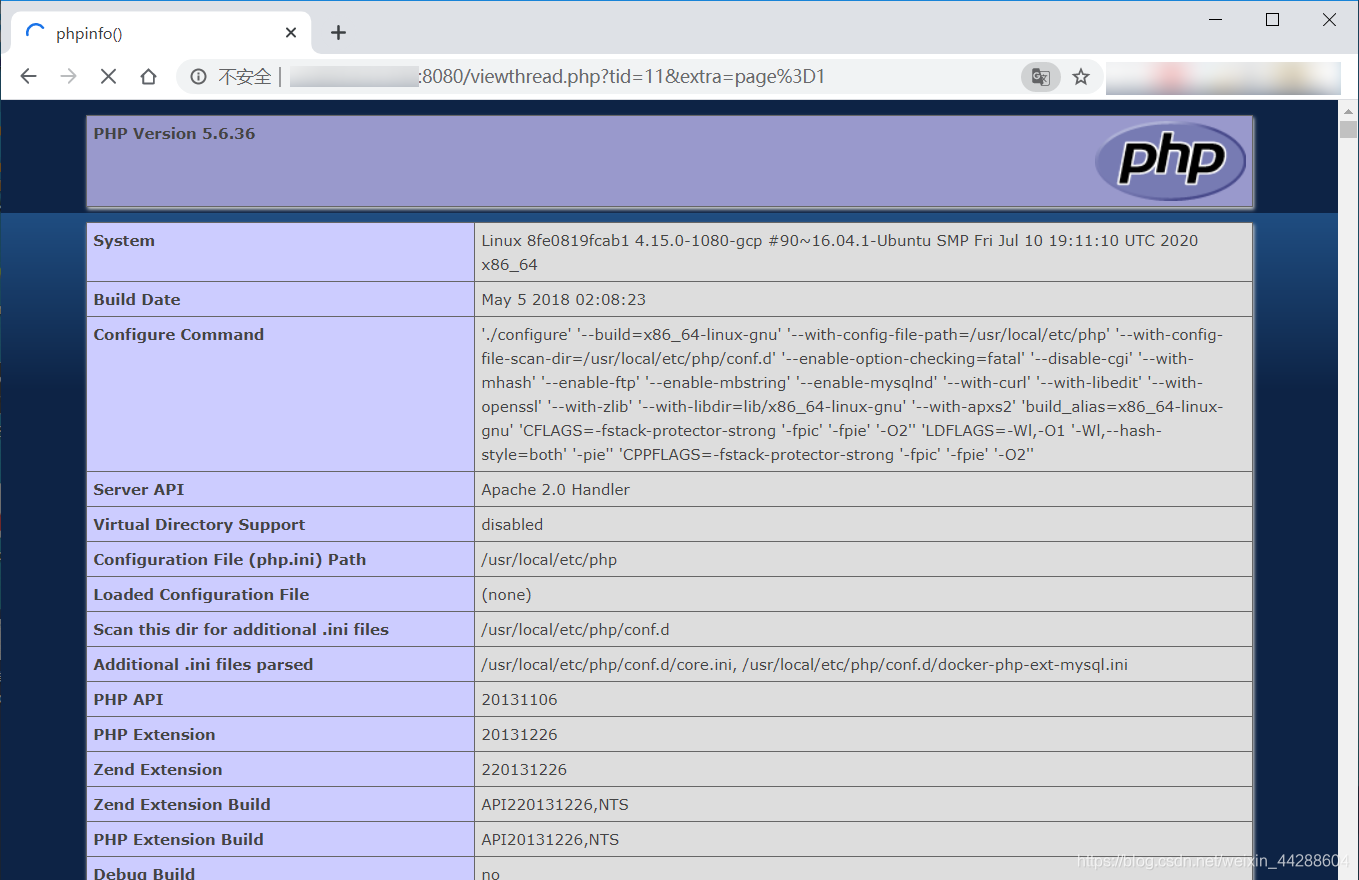Click the /usr/local/etc/php path value

pyautogui.click(x=549, y=560)
